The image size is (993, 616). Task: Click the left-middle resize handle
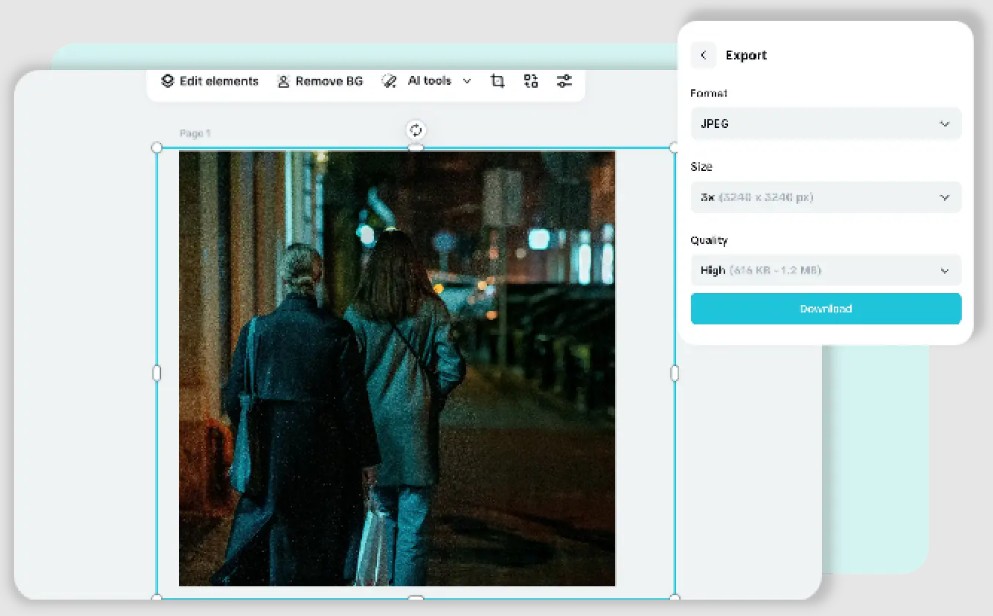pos(156,373)
